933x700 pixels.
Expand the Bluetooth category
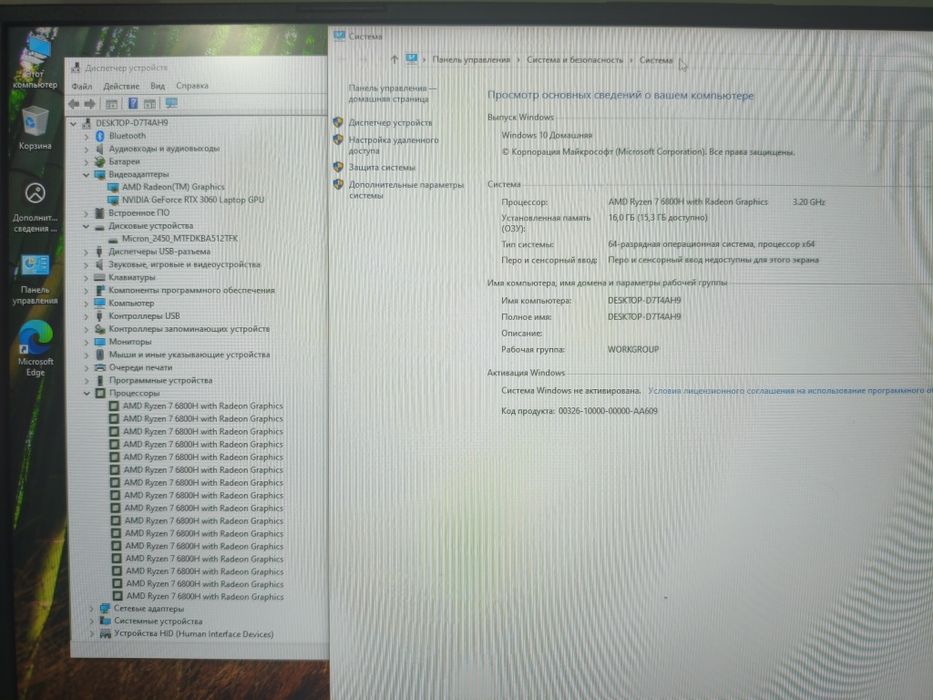click(86, 136)
